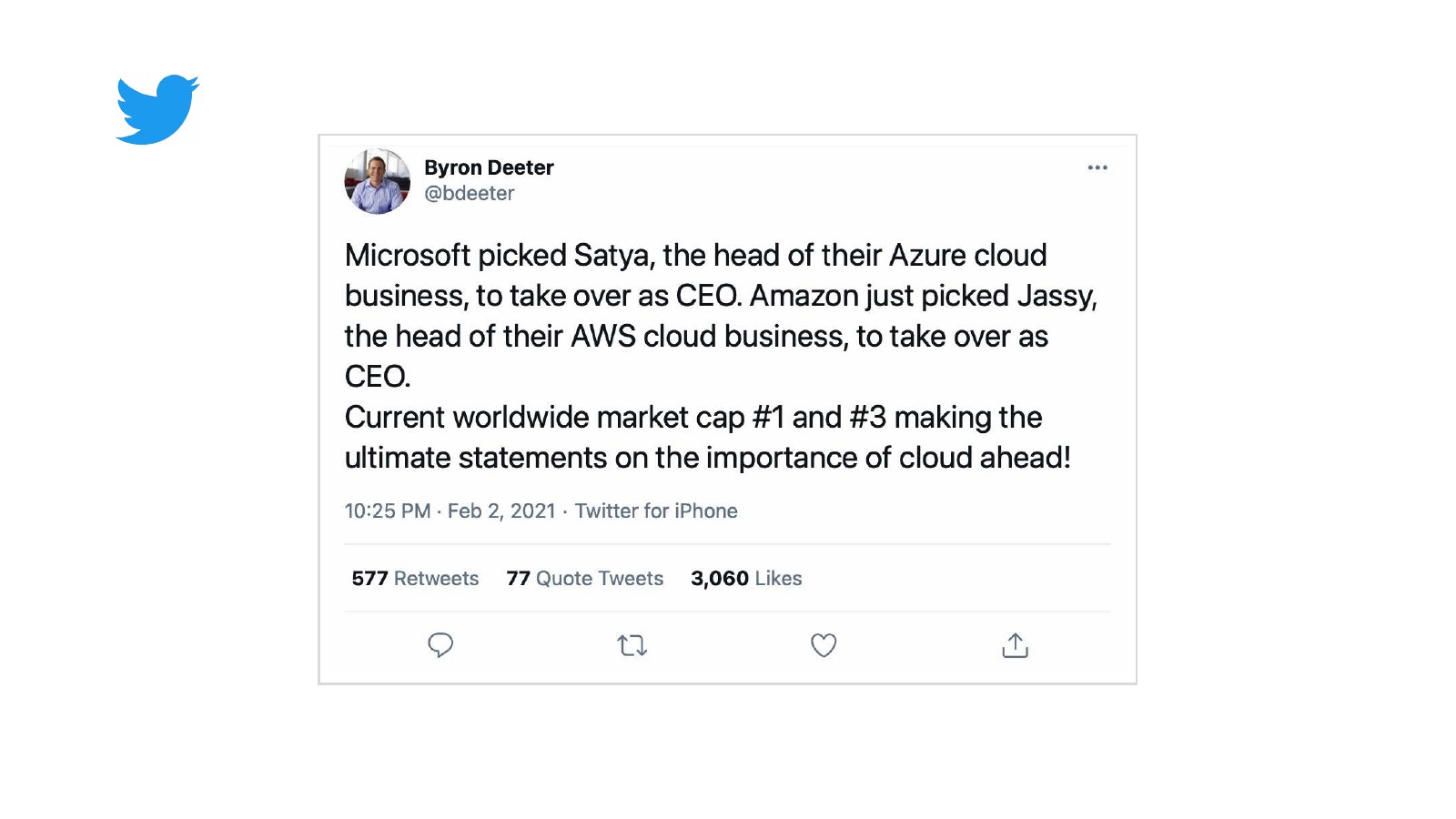Viewport: 1456px width, 819px height.
Task: Click the tweet line starting 'Current worldwide market cap'
Action: 693,418
